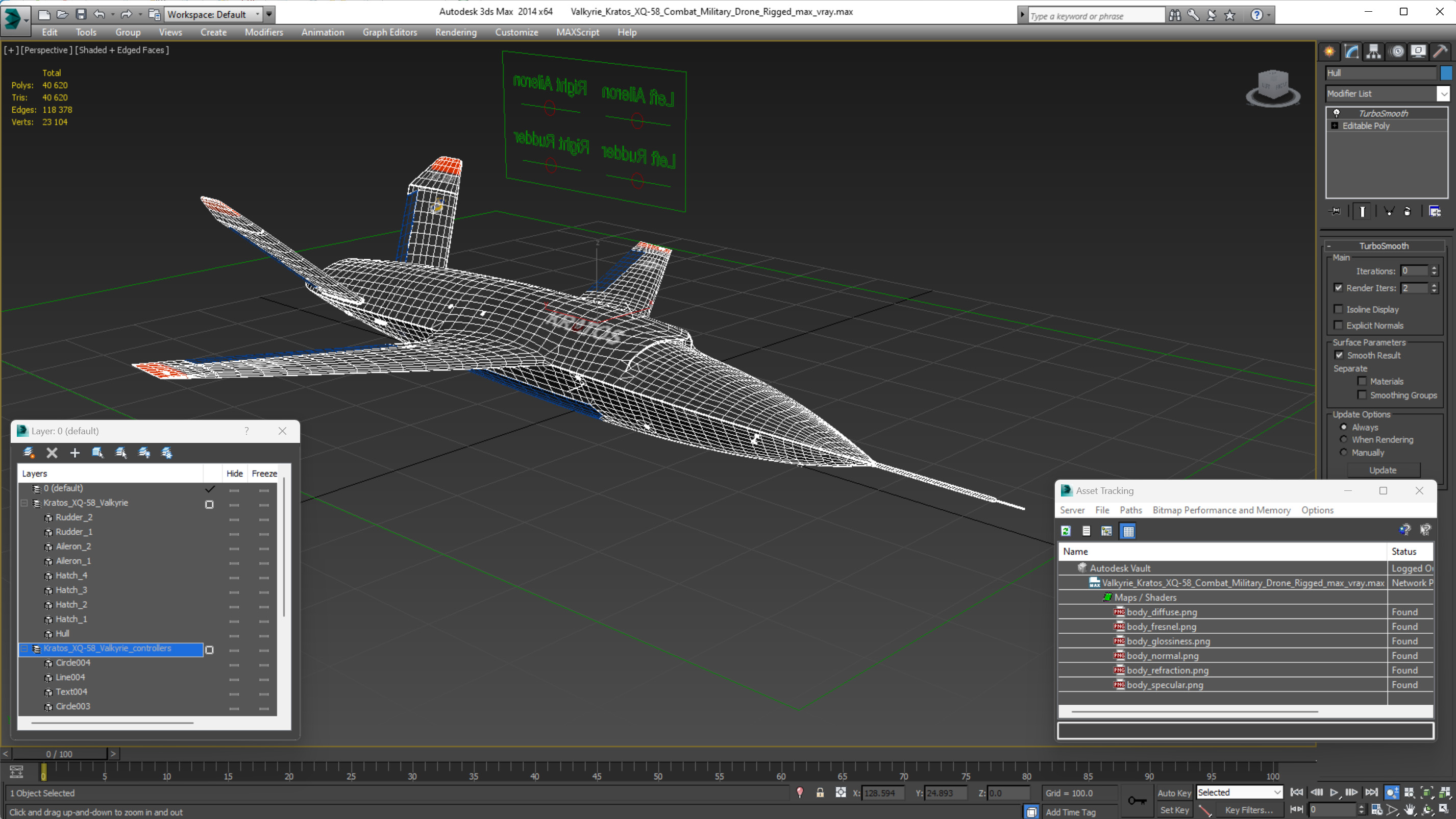Click the Update button
The height and width of the screenshot is (819, 1456).
[1383, 469]
